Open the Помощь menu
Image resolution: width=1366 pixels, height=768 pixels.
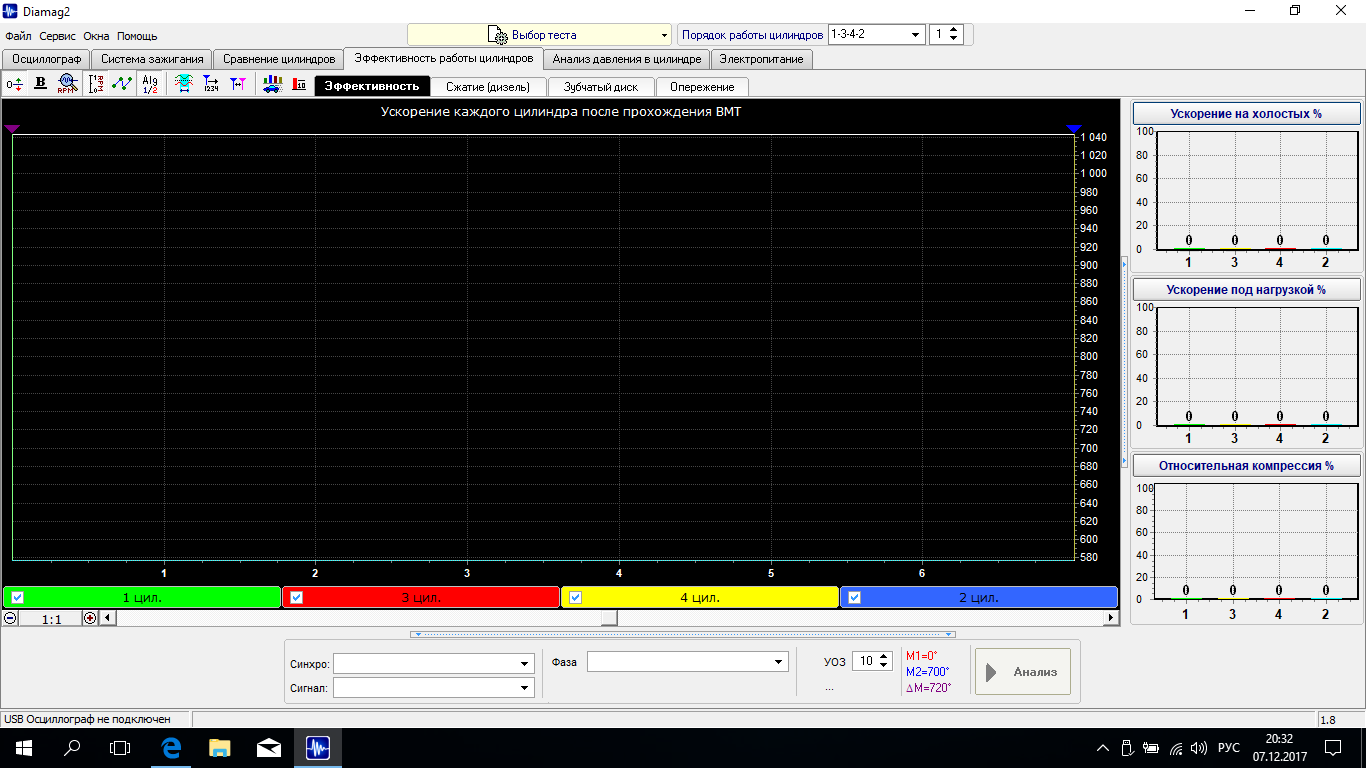point(137,36)
